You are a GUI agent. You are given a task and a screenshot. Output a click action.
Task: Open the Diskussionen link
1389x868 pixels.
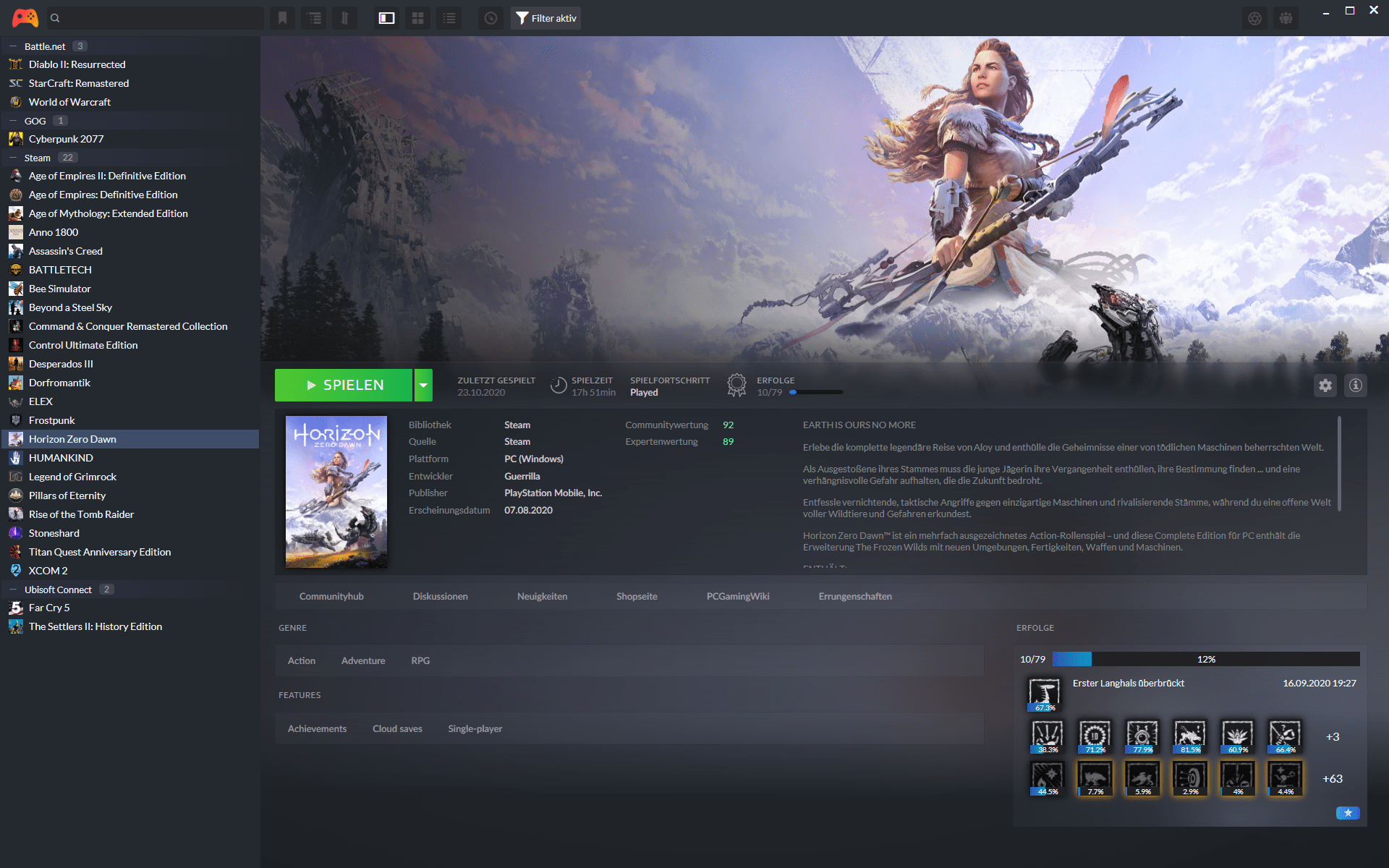tap(440, 596)
